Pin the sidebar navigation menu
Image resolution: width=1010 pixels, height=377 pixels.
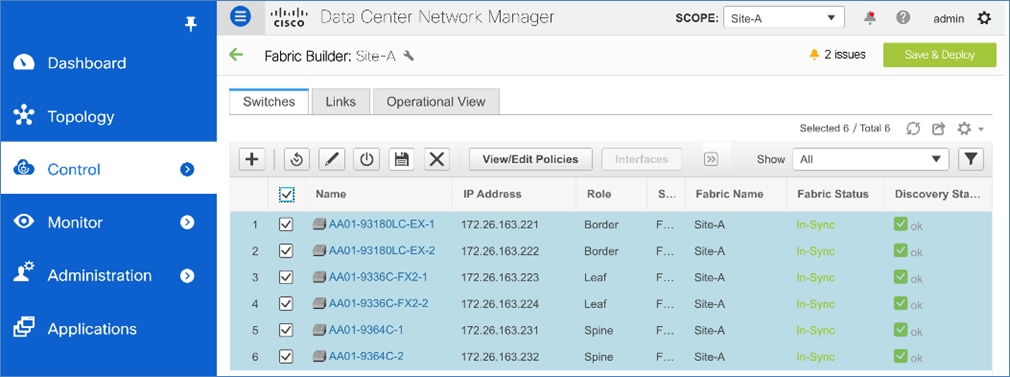pyautogui.click(x=190, y=24)
